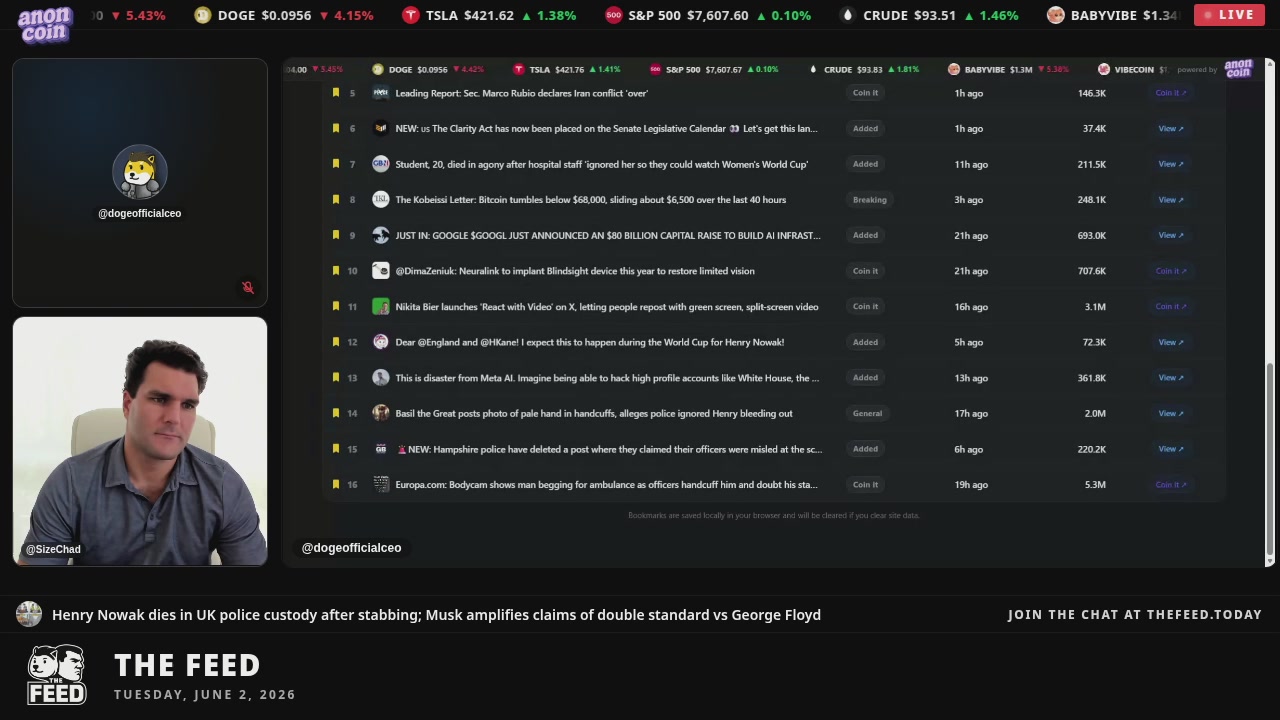The width and height of the screenshot is (1280, 720).
Task: Toggle bookmark on Marco Rubio Iran row
Action: (336, 93)
